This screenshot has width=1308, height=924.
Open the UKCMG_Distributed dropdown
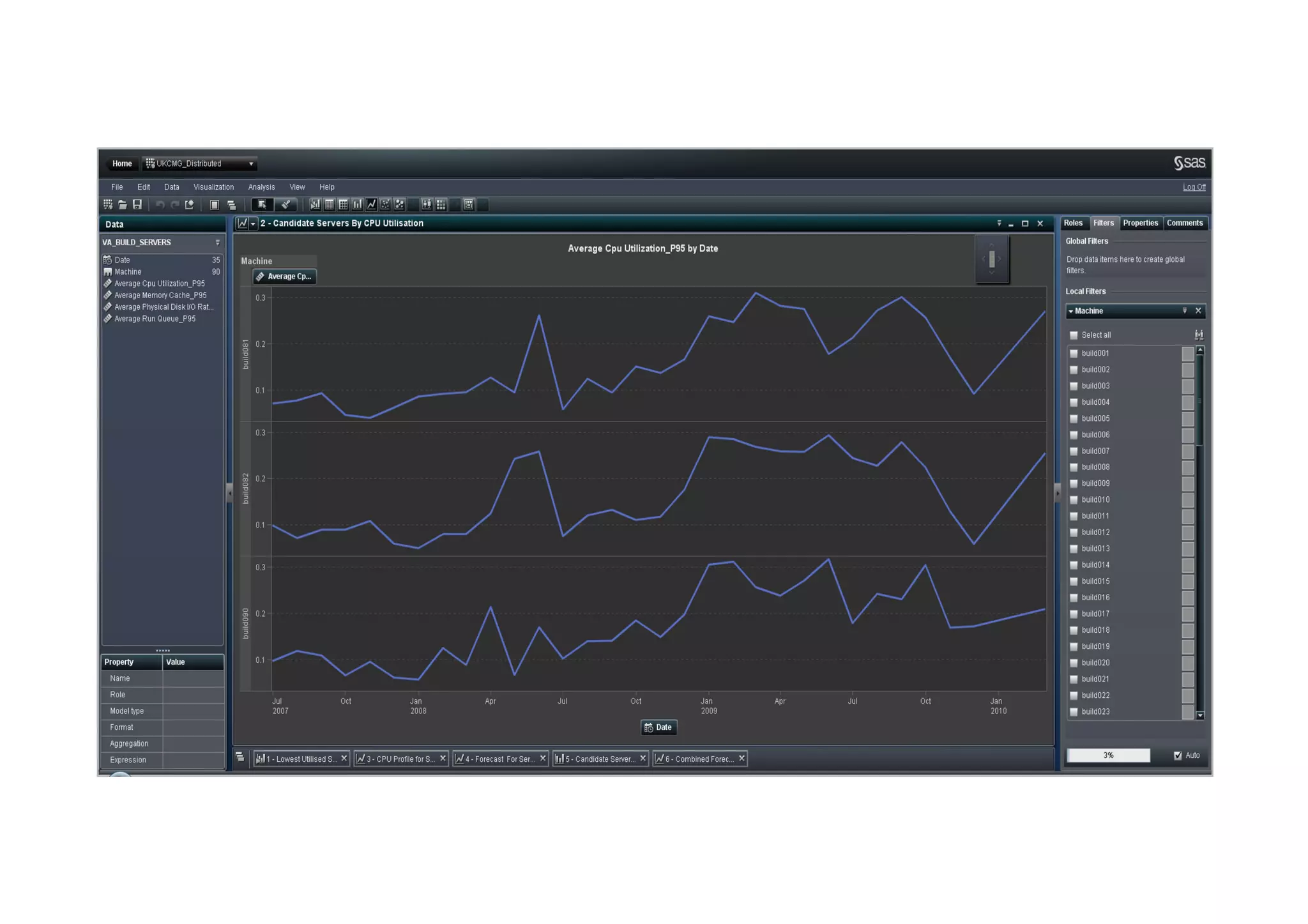pyautogui.click(x=251, y=164)
